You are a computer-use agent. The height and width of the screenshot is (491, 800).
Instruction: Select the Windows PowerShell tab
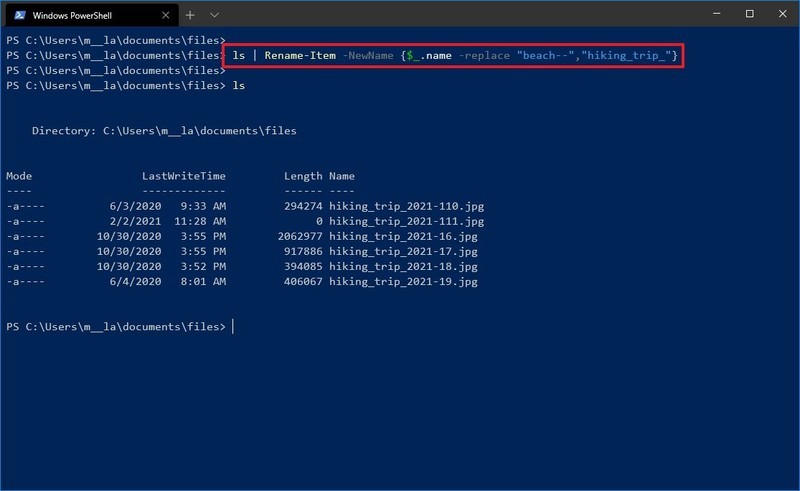point(92,15)
